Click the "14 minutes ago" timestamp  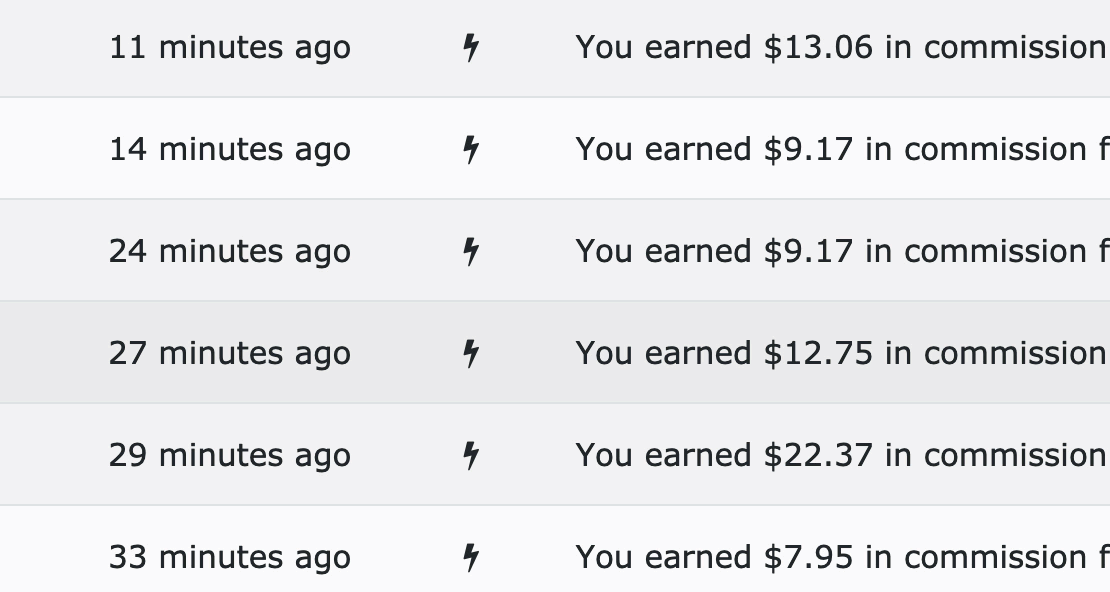coord(230,150)
